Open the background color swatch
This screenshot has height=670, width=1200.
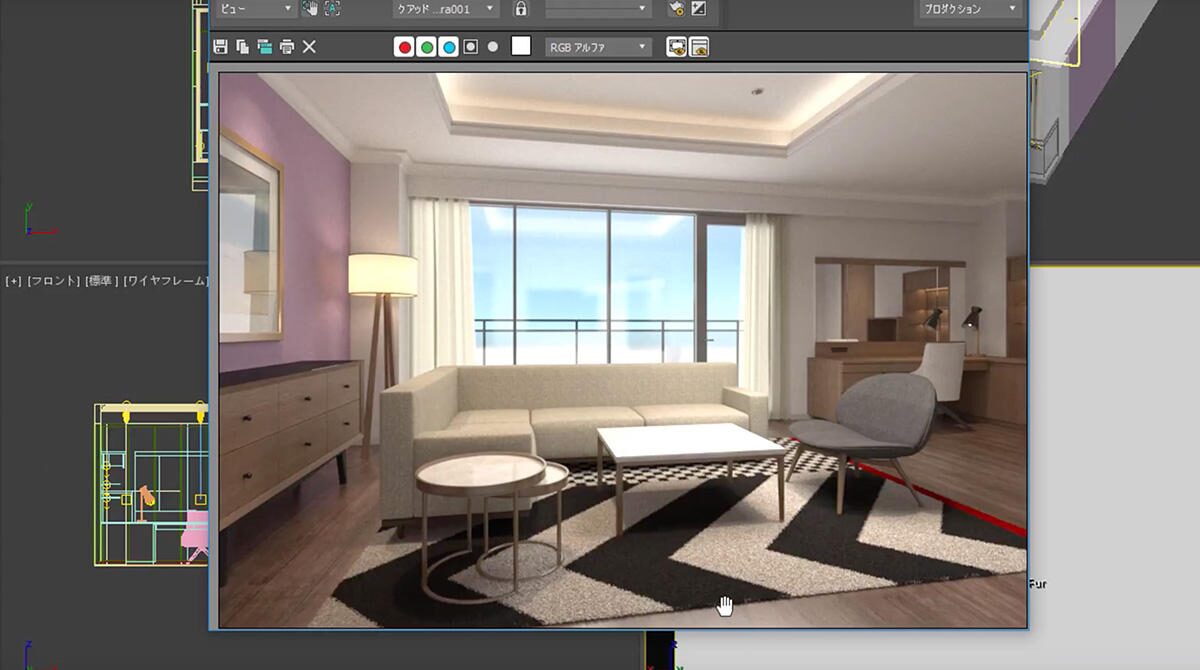click(520, 44)
